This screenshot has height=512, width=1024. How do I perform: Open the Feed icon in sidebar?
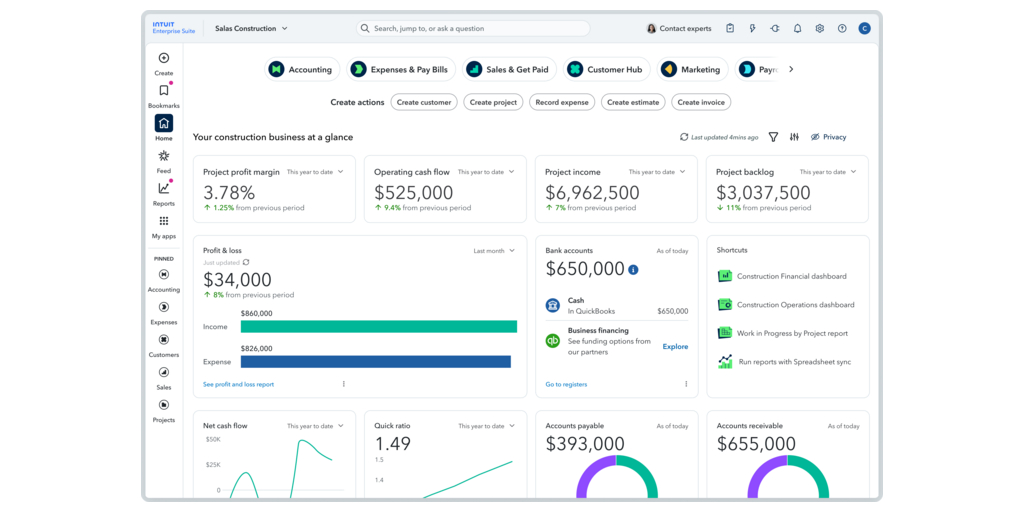click(164, 156)
